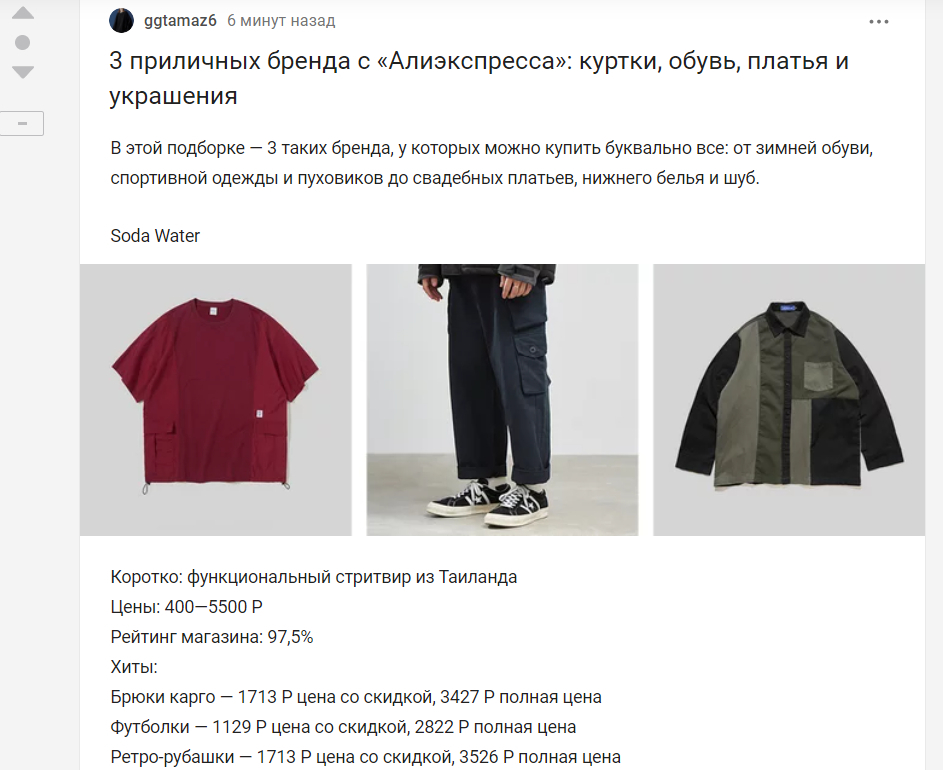Click the 'Футболки — 1129 Р' line
The image size is (943, 770).
(343, 727)
